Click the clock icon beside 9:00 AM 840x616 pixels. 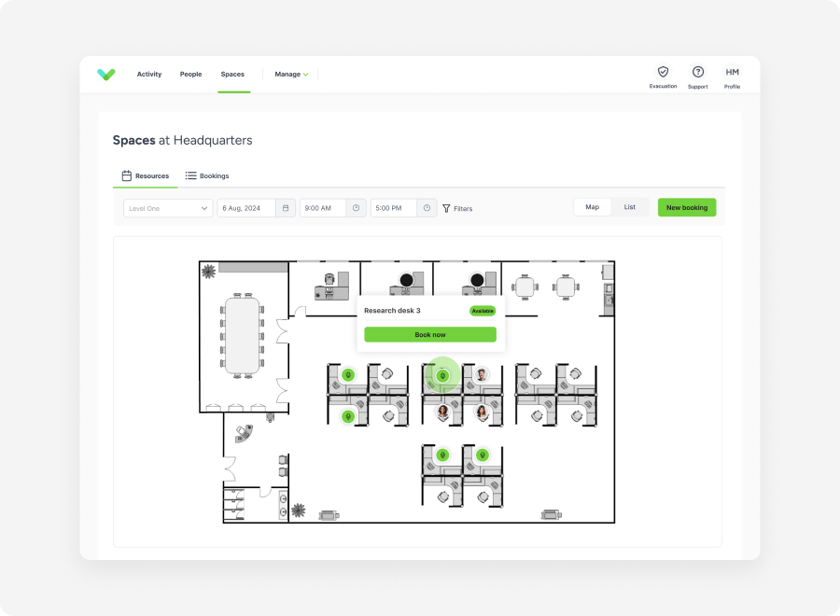356,208
